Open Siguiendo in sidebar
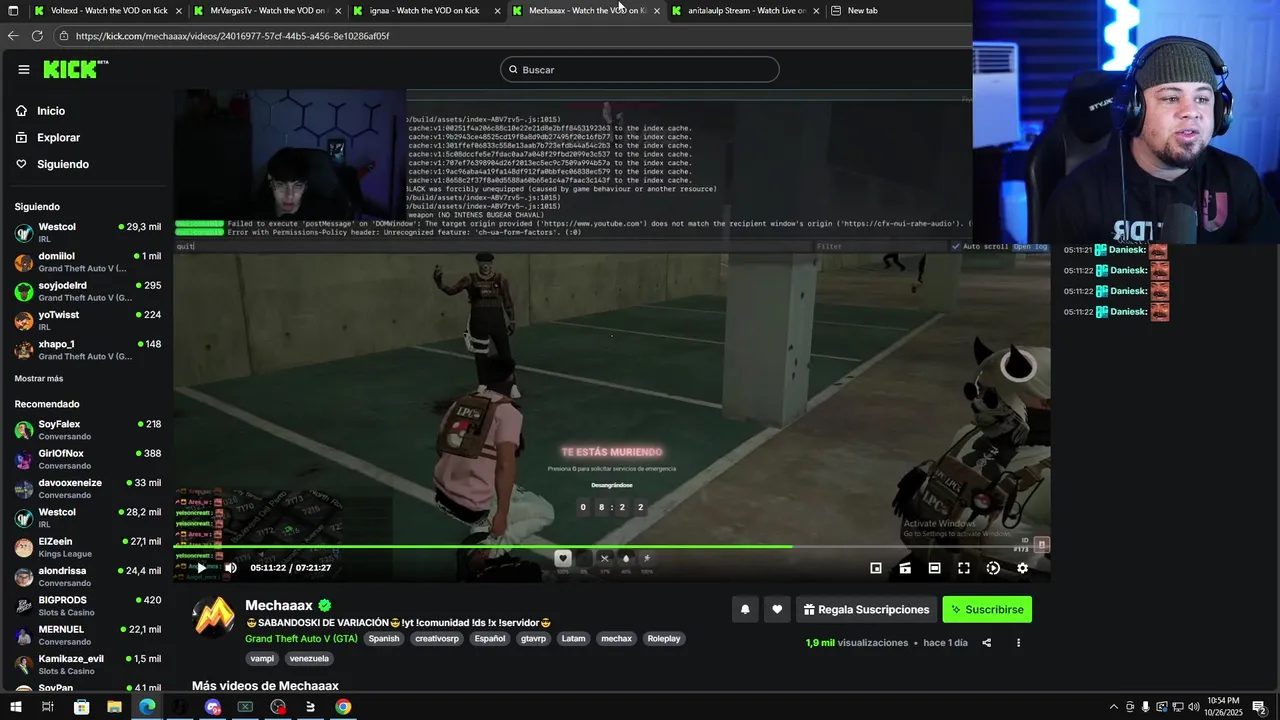This screenshot has width=1280, height=720. coord(63,164)
